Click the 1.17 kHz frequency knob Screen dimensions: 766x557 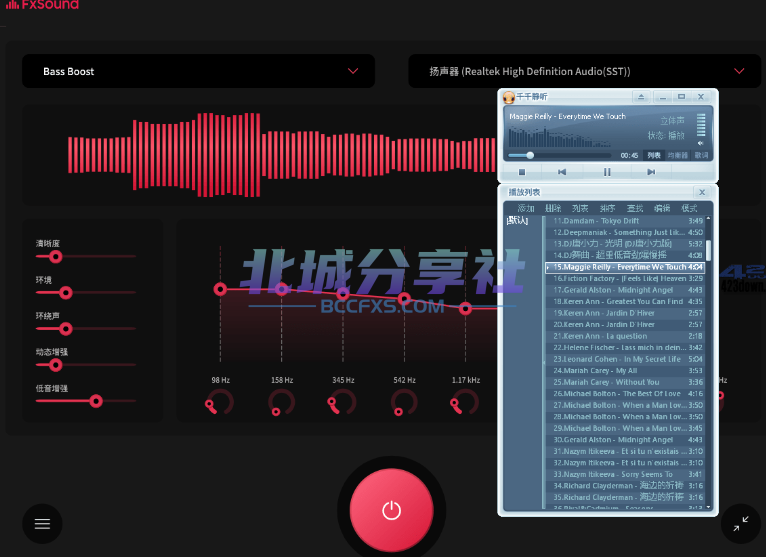[x=465, y=402]
